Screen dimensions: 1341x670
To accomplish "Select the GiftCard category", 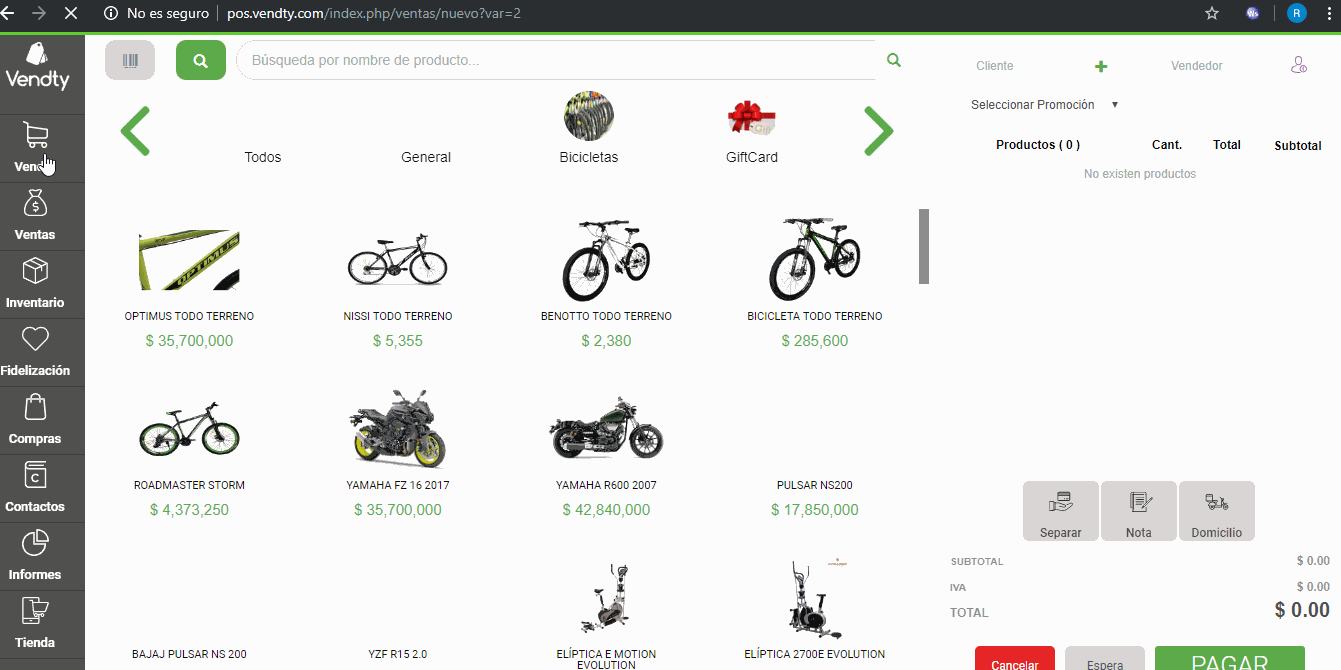I will 752,132.
